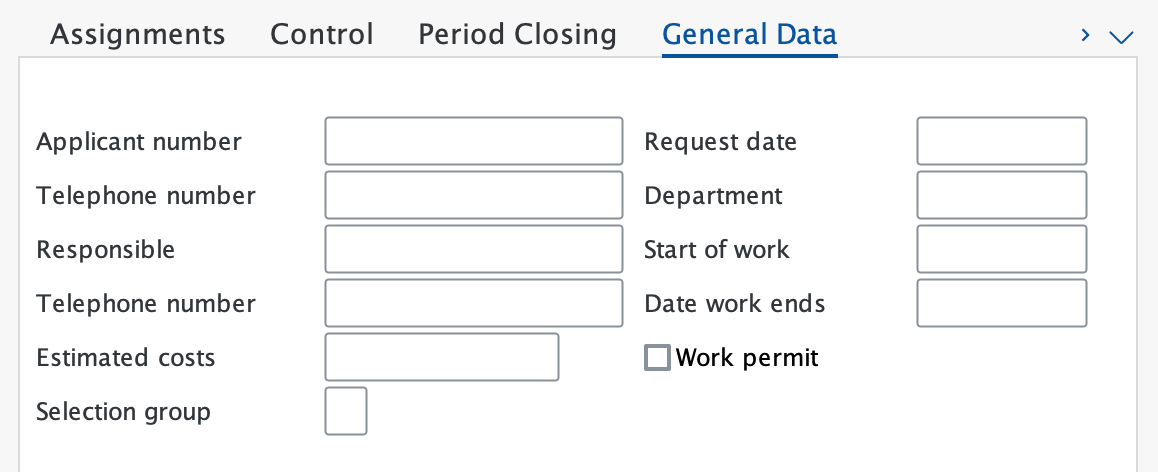1158x472 pixels.
Task: Click the "Work permit" label text
Action: click(747, 357)
